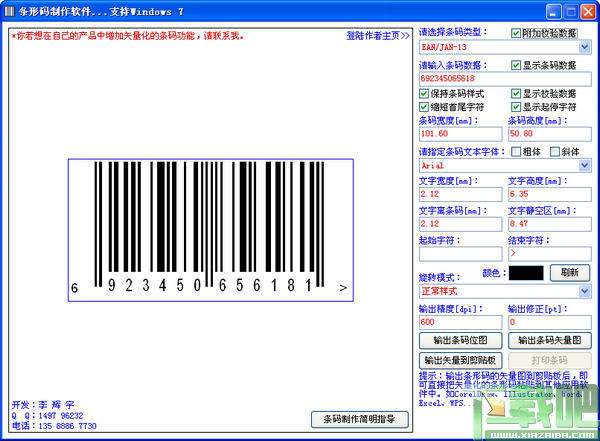Click the red notice text about 矢量化的条码功能
This screenshot has height=441, width=600.
(128, 36)
